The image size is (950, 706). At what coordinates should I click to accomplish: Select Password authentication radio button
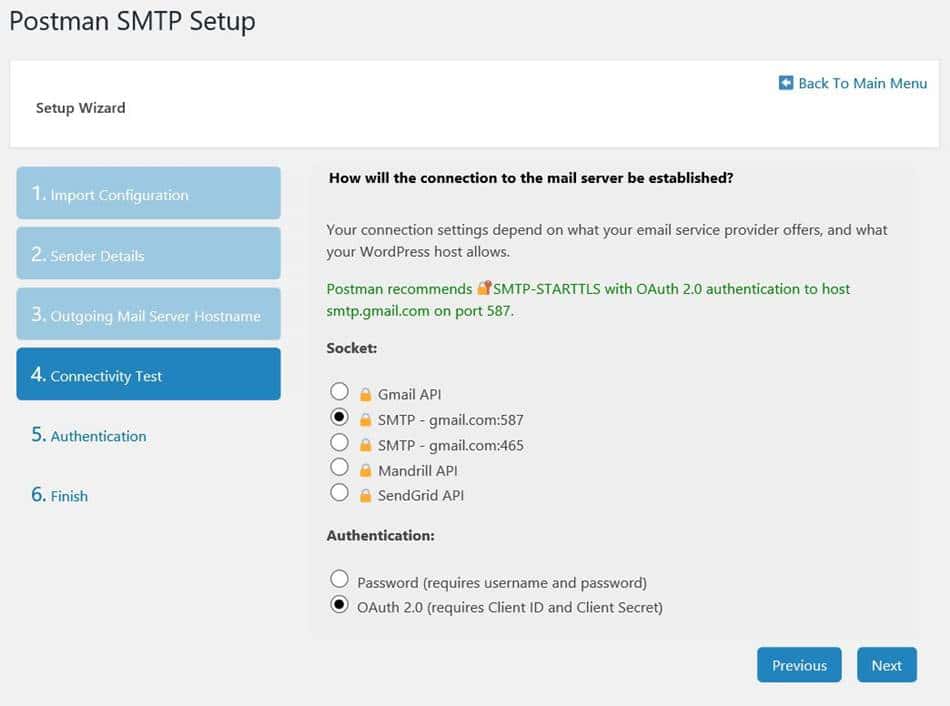(x=340, y=580)
